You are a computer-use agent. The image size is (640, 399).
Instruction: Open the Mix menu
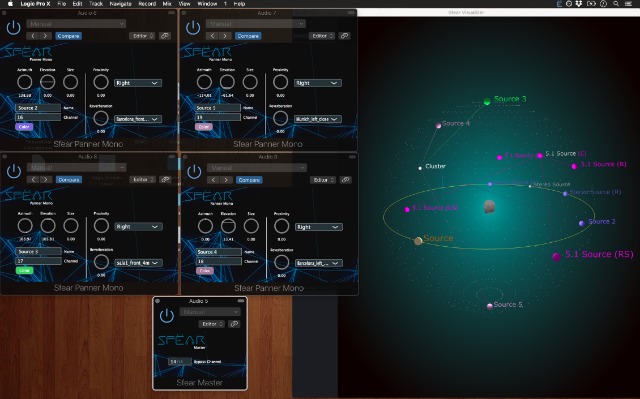(167, 4)
